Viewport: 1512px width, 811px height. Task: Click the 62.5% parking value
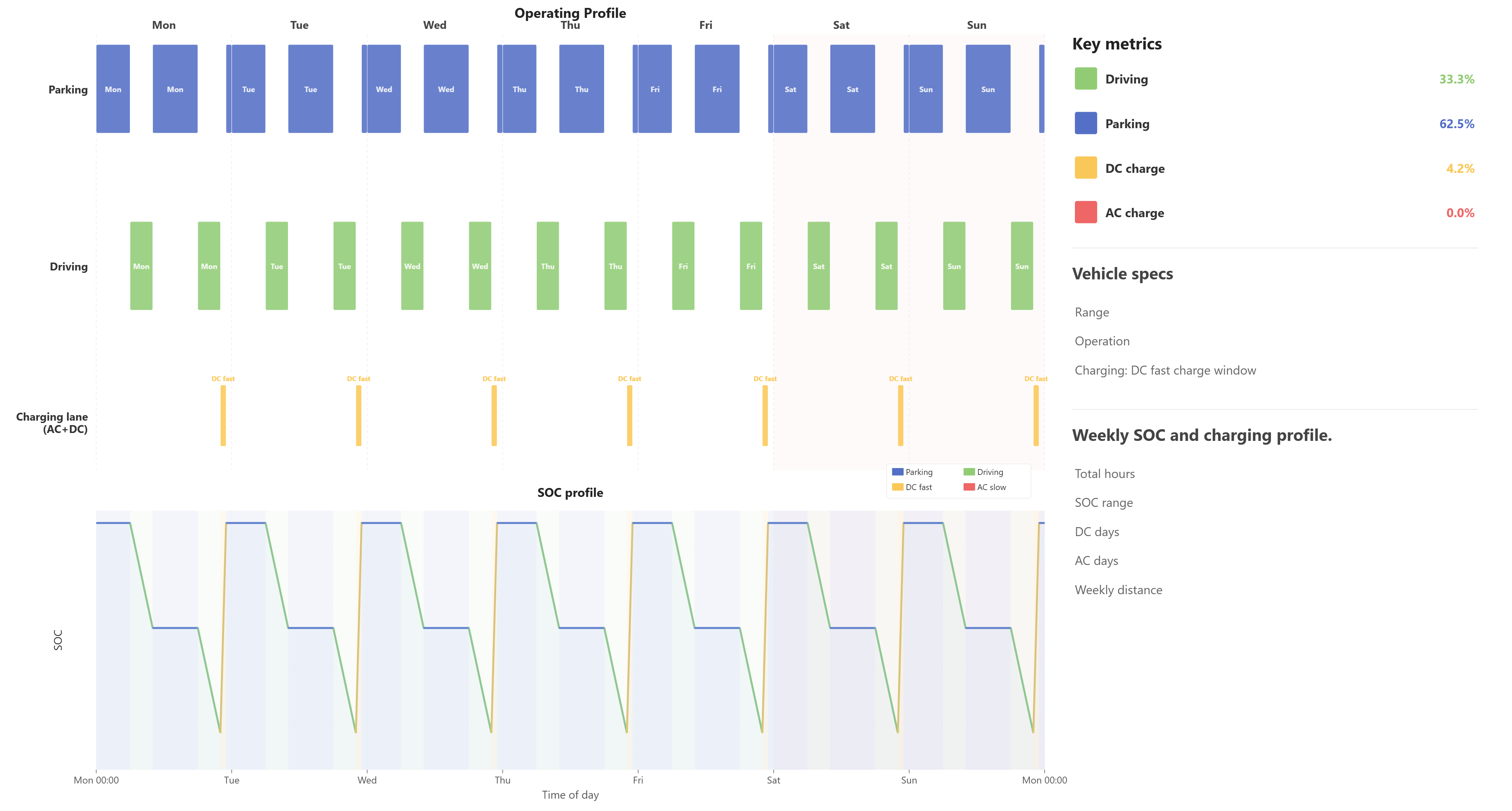click(x=1456, y=124)
